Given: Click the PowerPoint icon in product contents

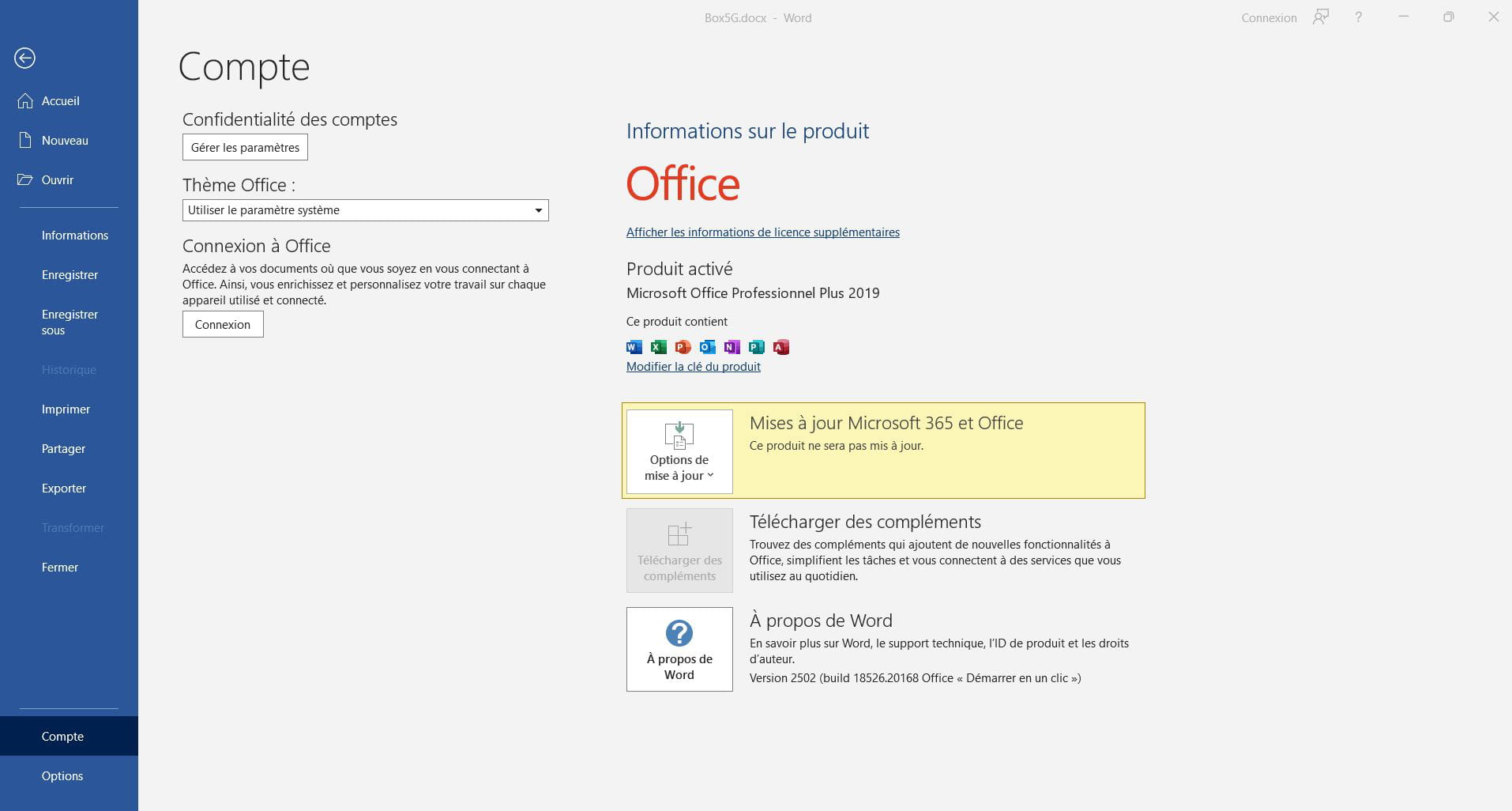Looking at the screenshot, I should 683,347.
